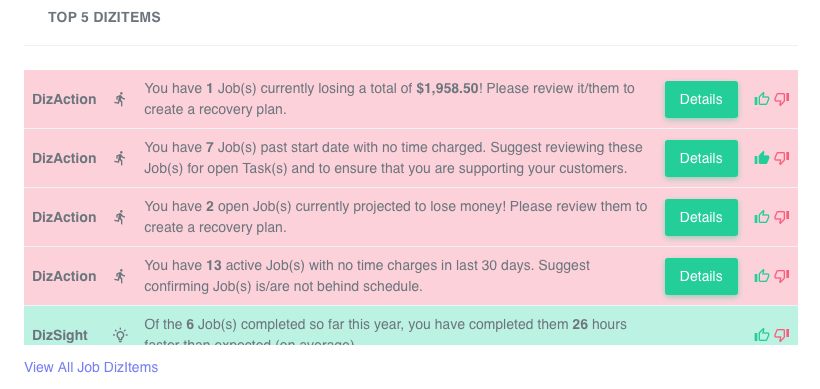Screen dimensions: 820x389
Task: Thumbs down the DizSight completed jobs insight
Action: (782, 335)
